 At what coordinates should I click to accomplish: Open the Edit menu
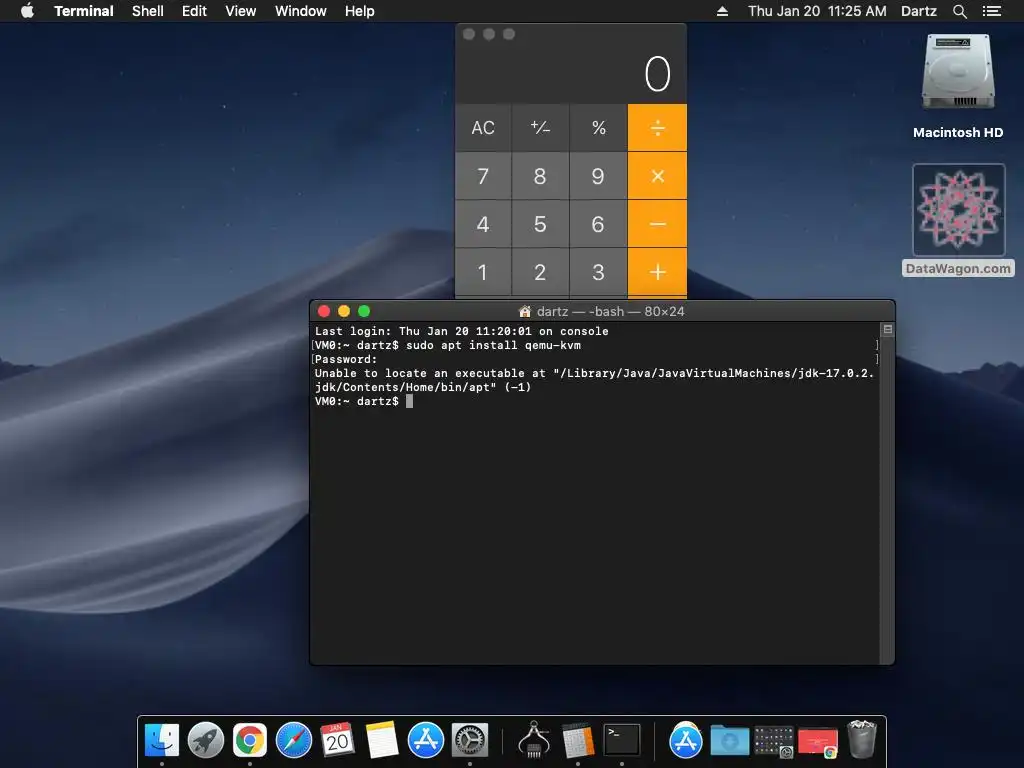coord(194,11)
